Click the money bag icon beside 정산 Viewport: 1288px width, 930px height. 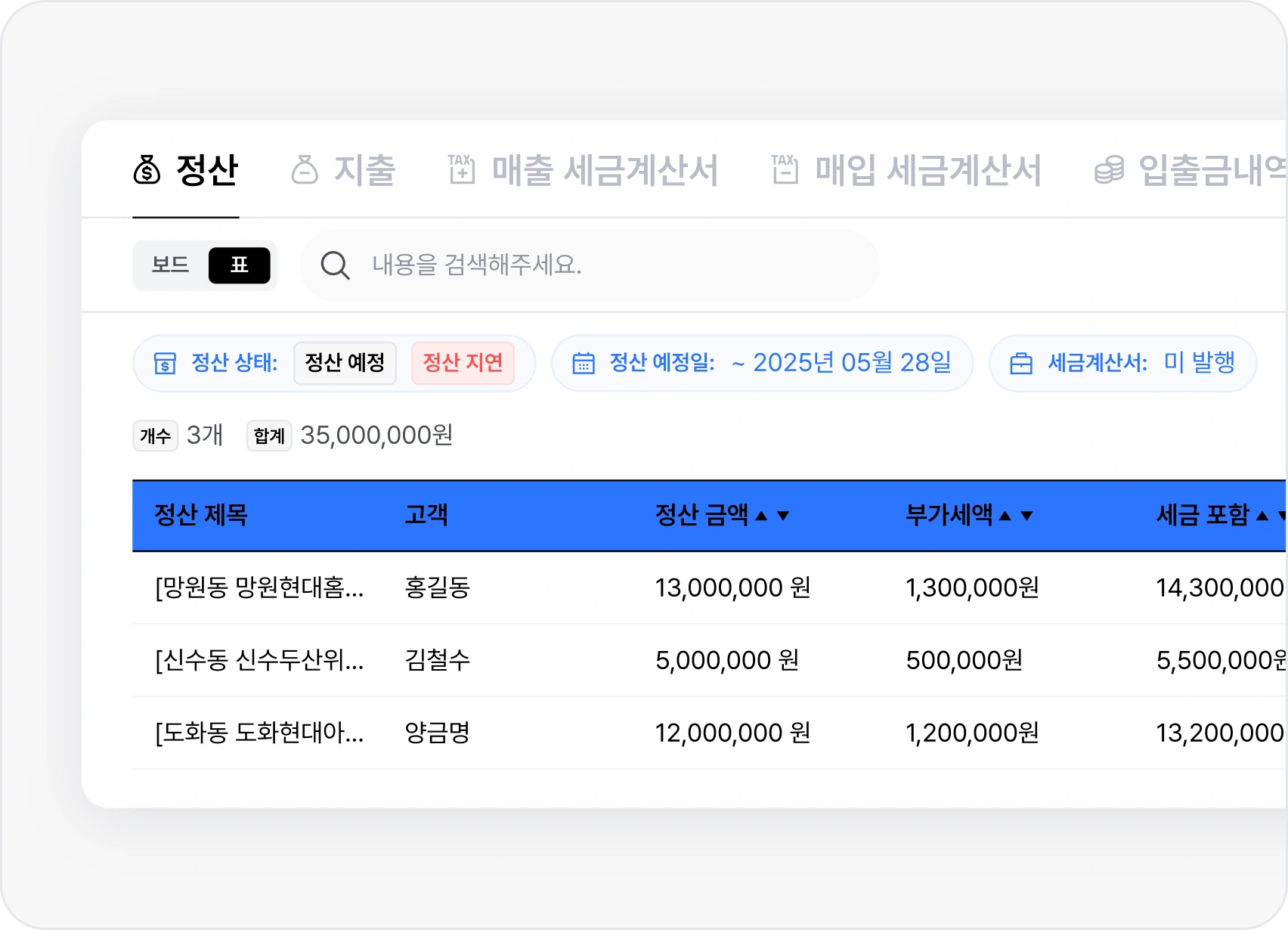coord(147,170)
